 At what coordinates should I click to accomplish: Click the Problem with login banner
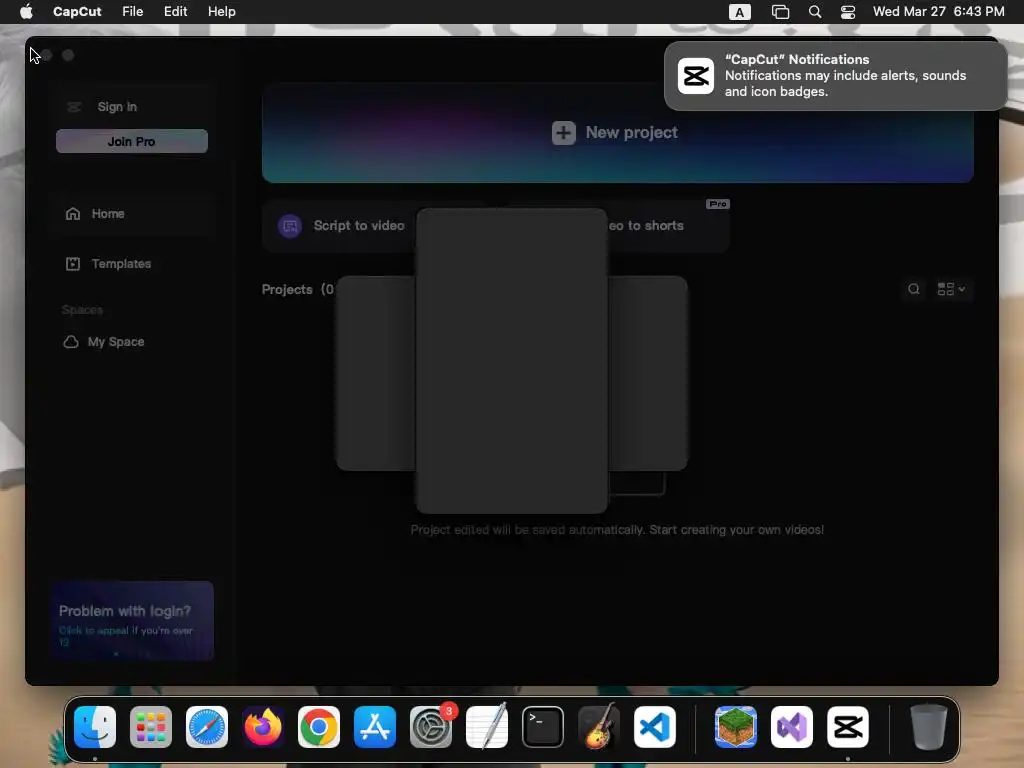[x=132, y=621]
